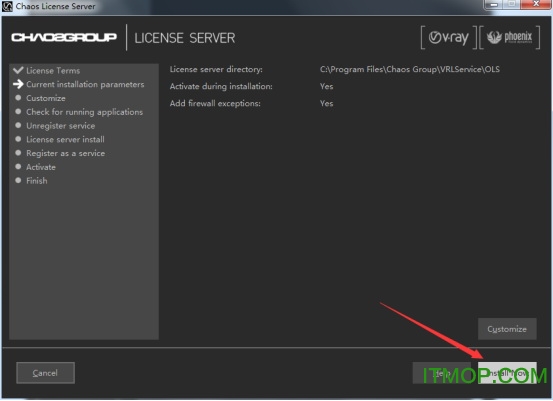553x401 pixels.
Task: Click Yes value for Add firewall exceptions
Action: 327,103
